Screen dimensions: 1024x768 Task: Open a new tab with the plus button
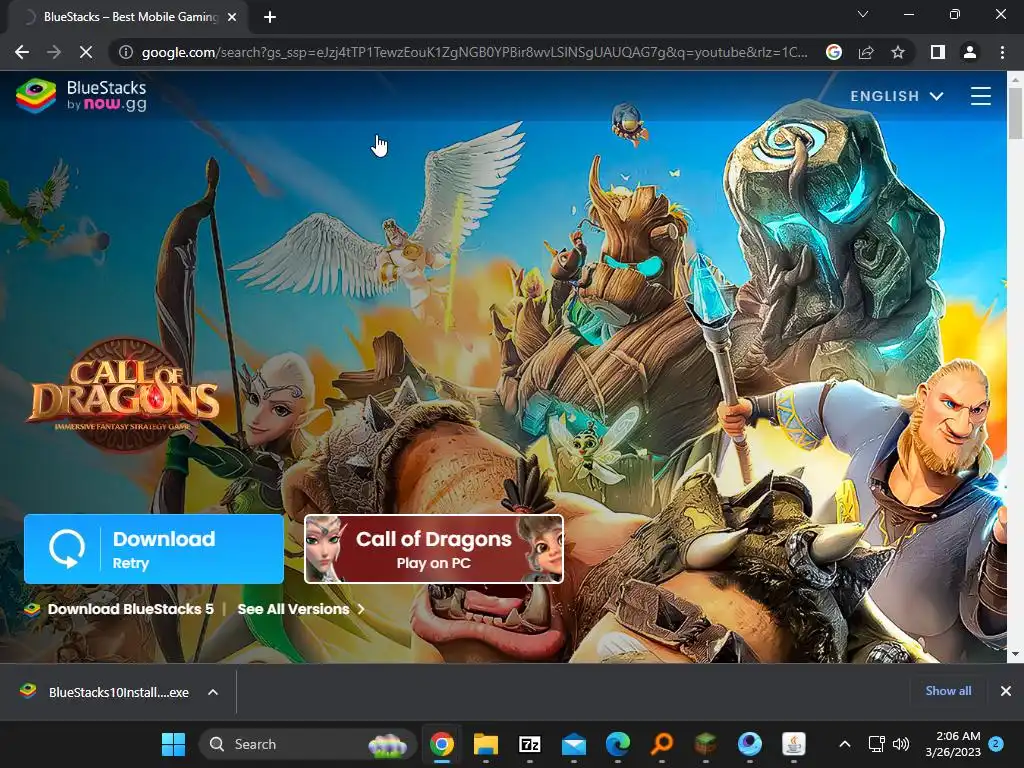pos(270,17)
